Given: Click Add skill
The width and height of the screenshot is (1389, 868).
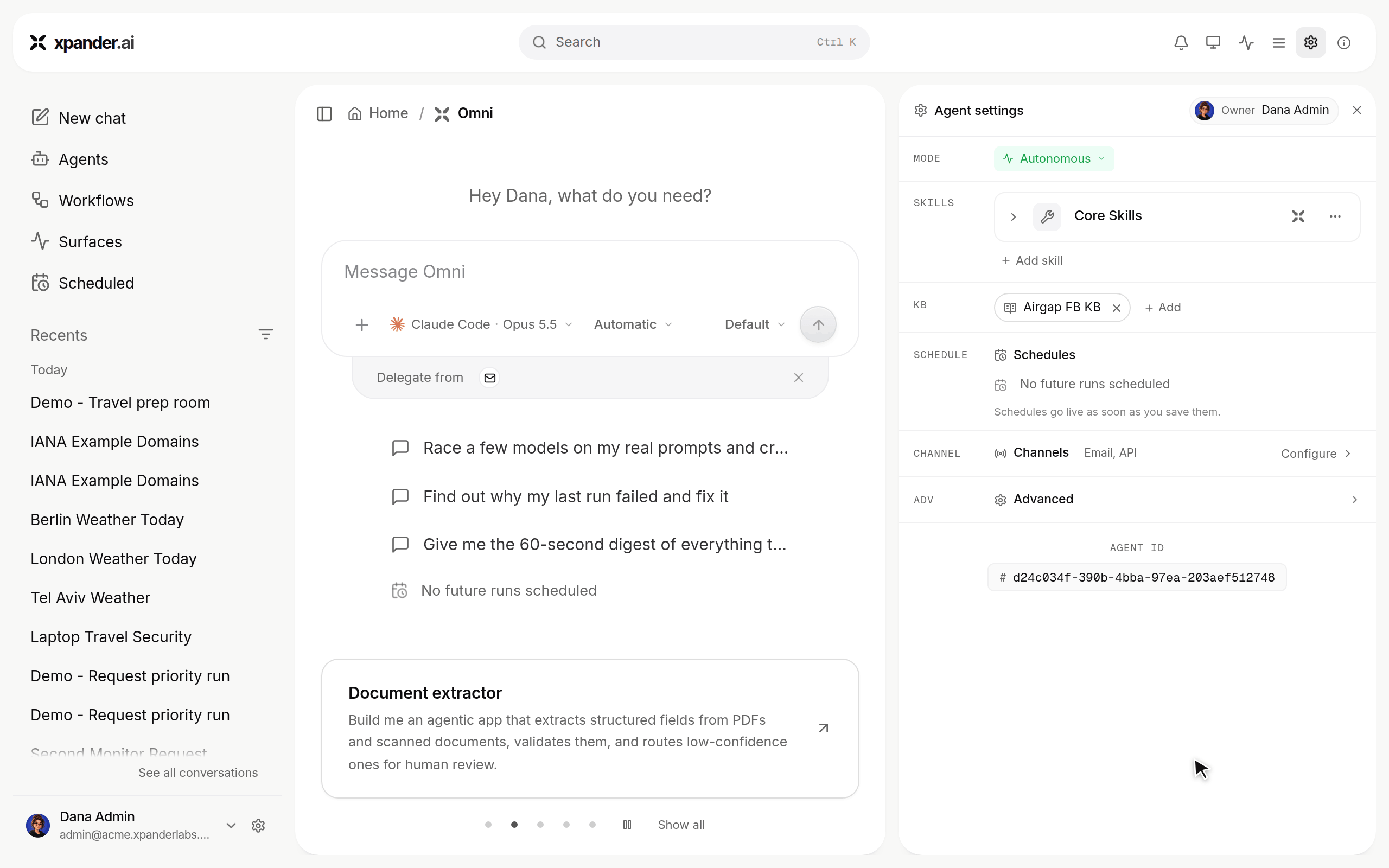Looking at the screenshot, I should (1032, 260).
